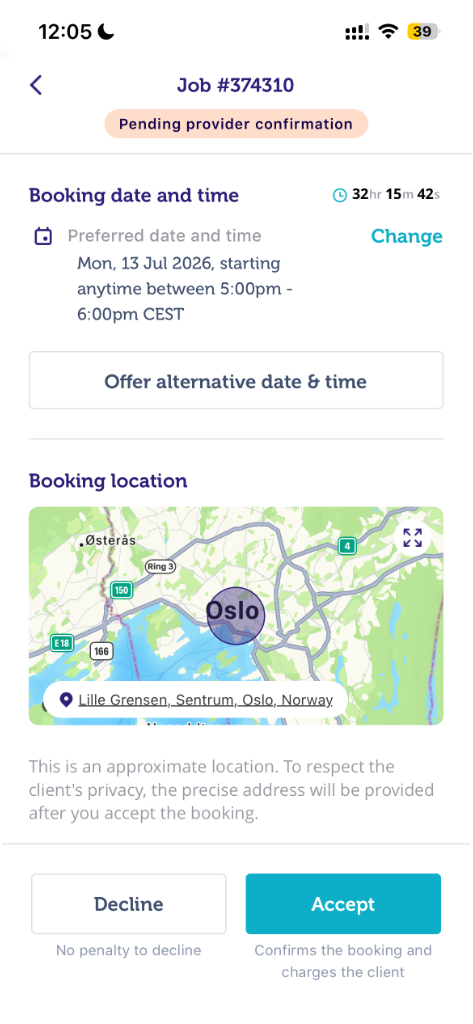
Task: Tap the Oslo radius circle on map
Action: (x=236, y=615)
